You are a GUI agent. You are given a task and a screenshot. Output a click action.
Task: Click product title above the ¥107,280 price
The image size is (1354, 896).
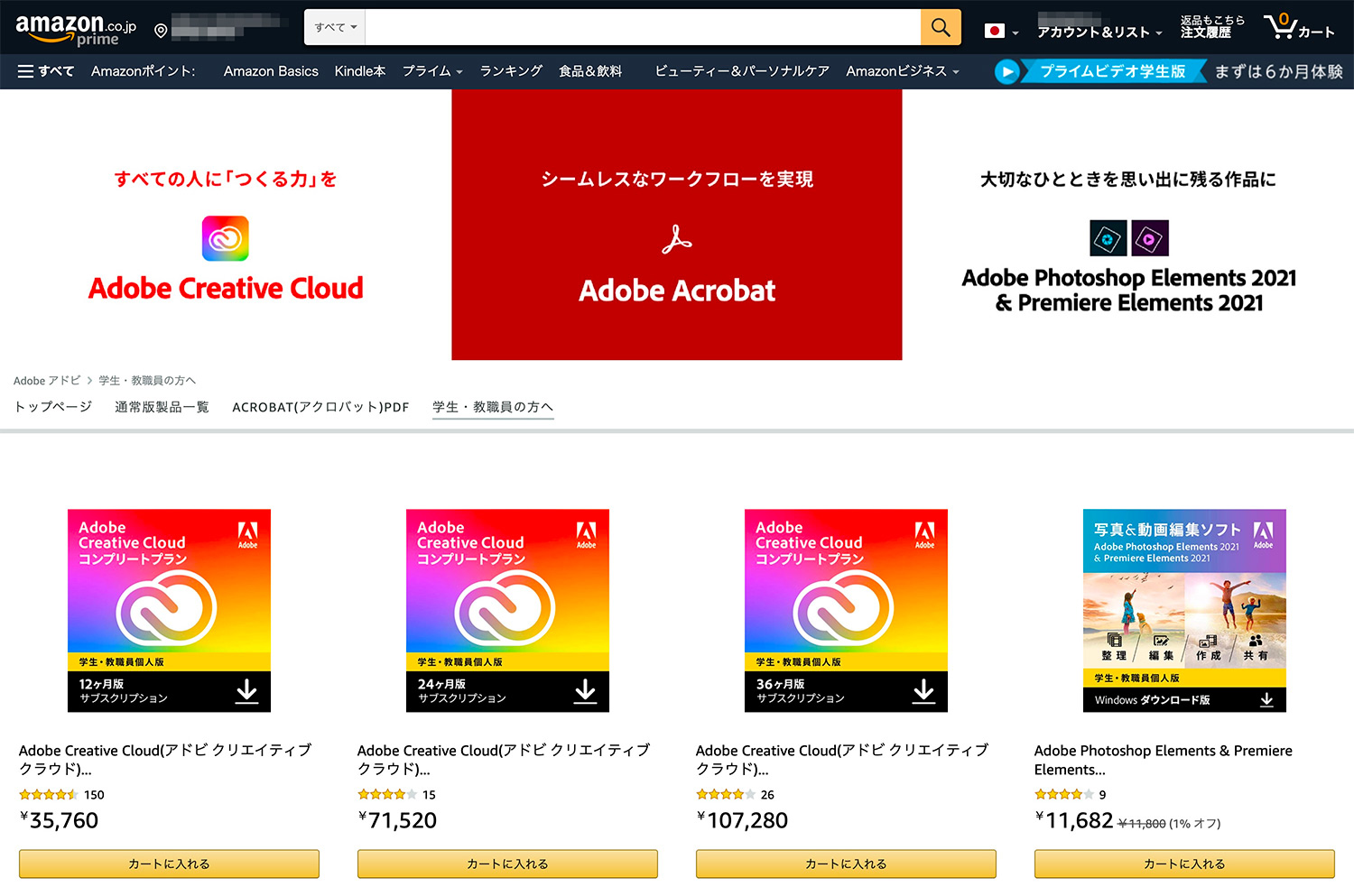click(x=842, y=760)
